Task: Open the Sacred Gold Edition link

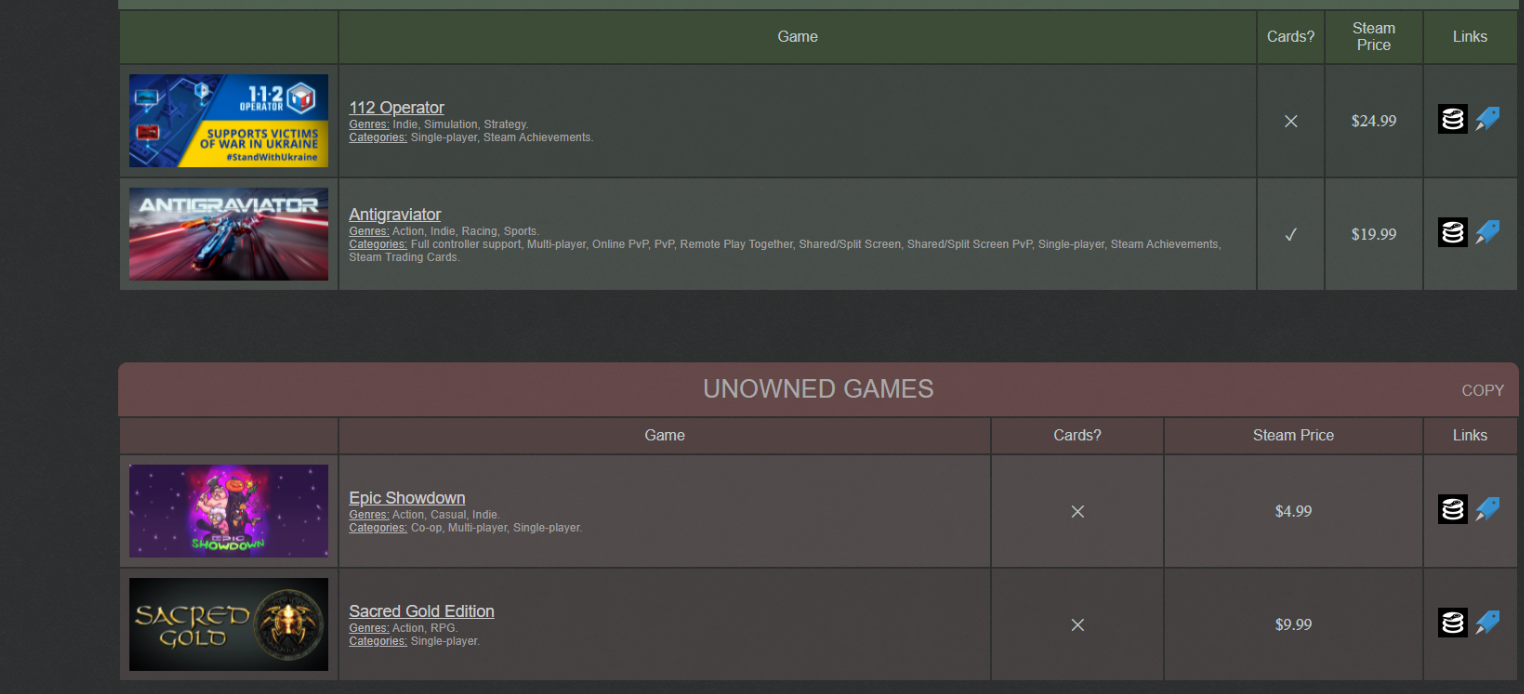Action: (421, 611)
